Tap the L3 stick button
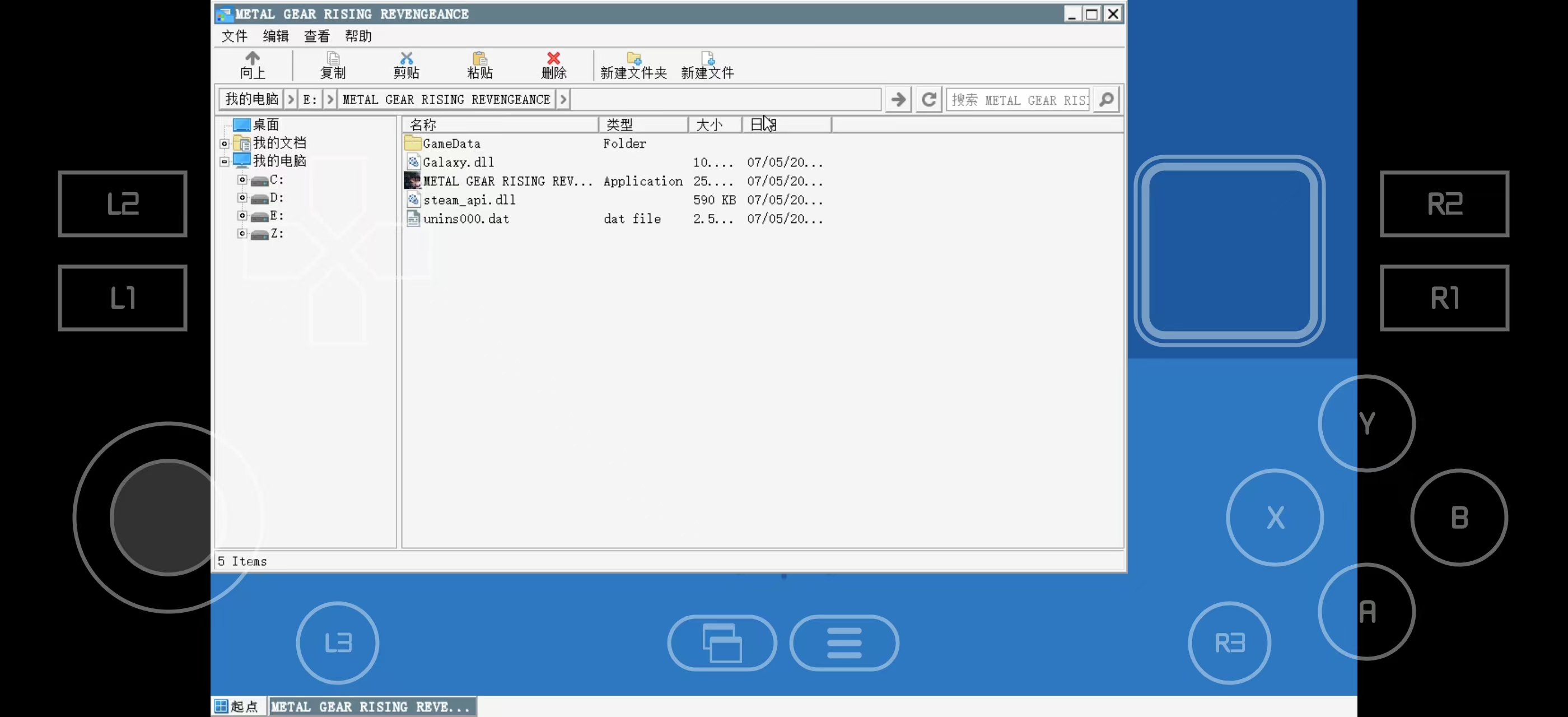Image resolution: width=1568 pixels, height=717 pixels. click(338, 642)
